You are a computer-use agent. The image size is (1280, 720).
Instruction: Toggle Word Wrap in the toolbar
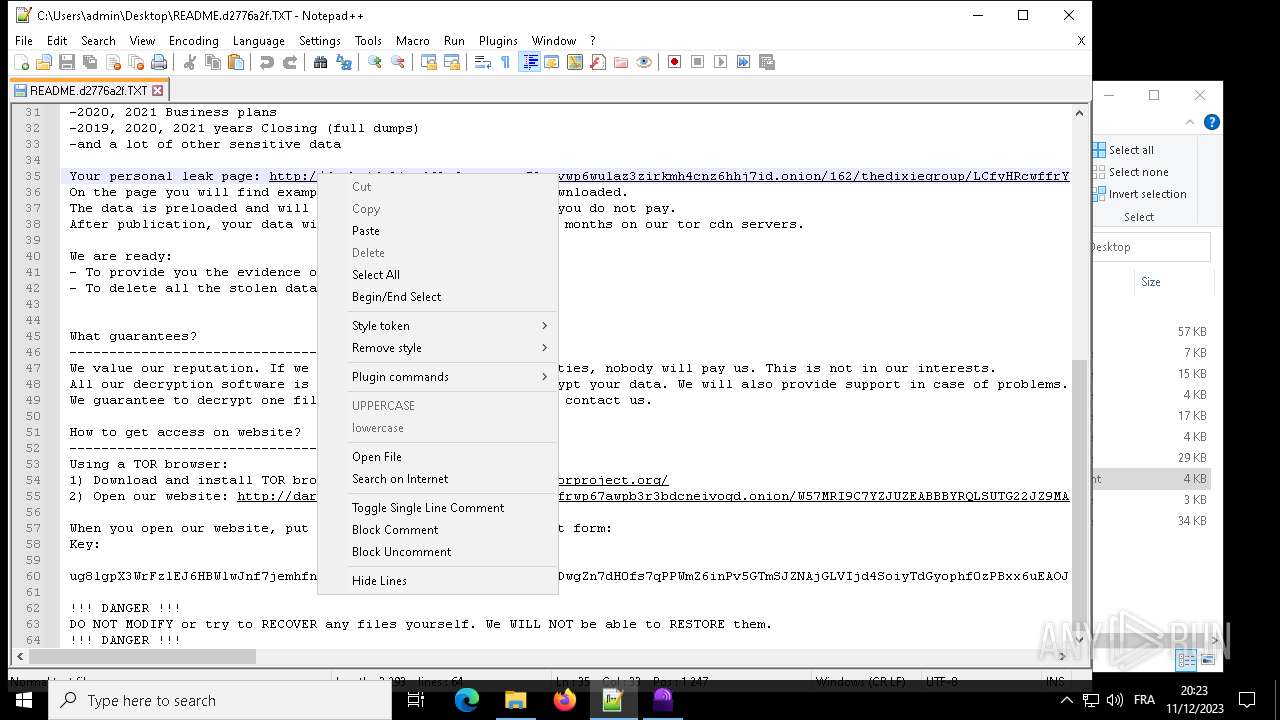point(483,62)
